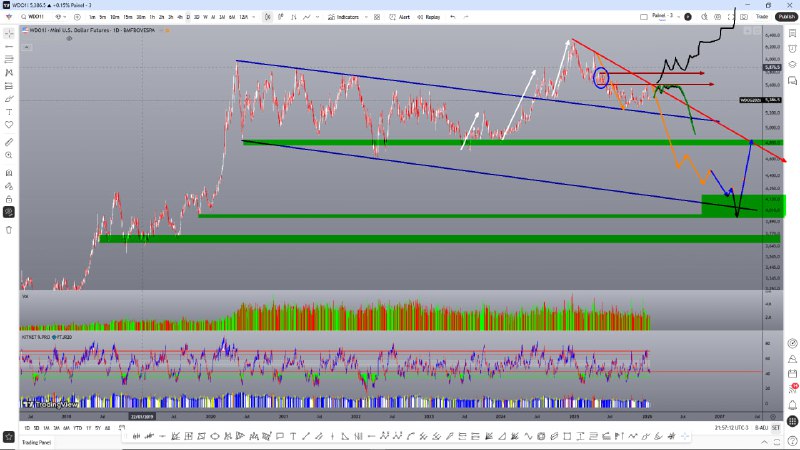
Task: Click the Publish button
Action: (x=785, y=17)
